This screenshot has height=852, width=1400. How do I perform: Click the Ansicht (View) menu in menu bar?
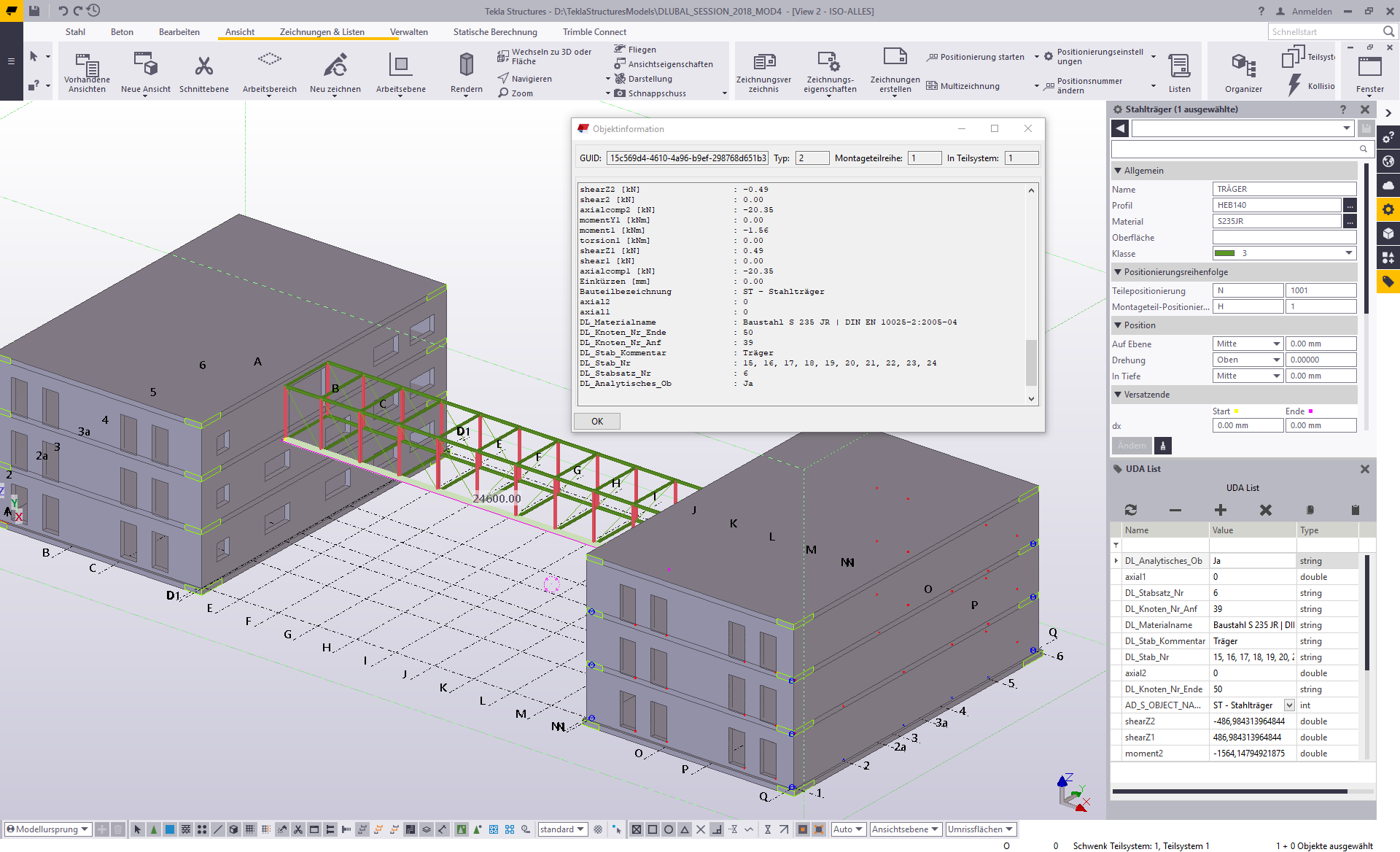(x=236, y=32)
